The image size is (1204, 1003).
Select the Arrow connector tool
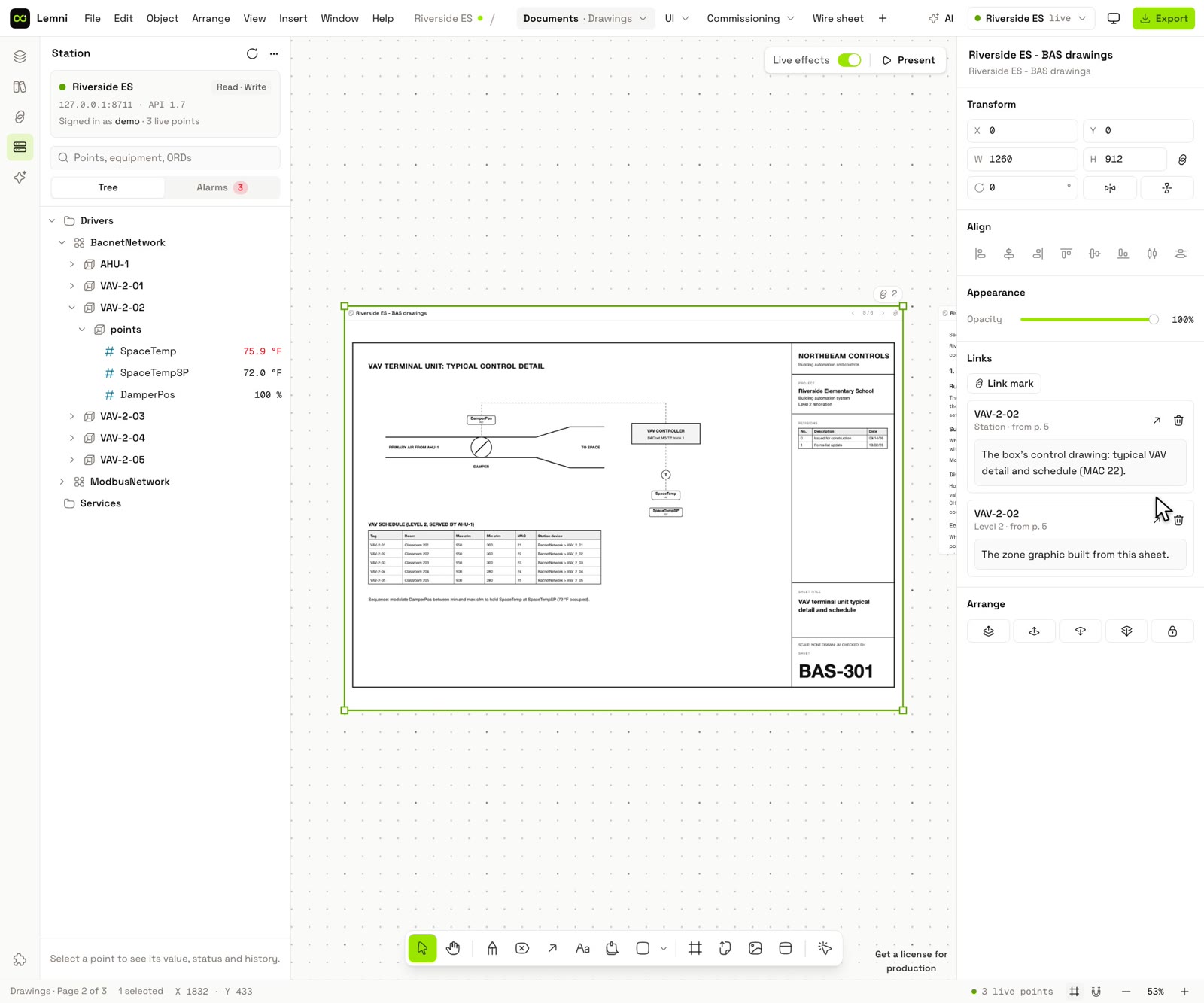point(552,948)
